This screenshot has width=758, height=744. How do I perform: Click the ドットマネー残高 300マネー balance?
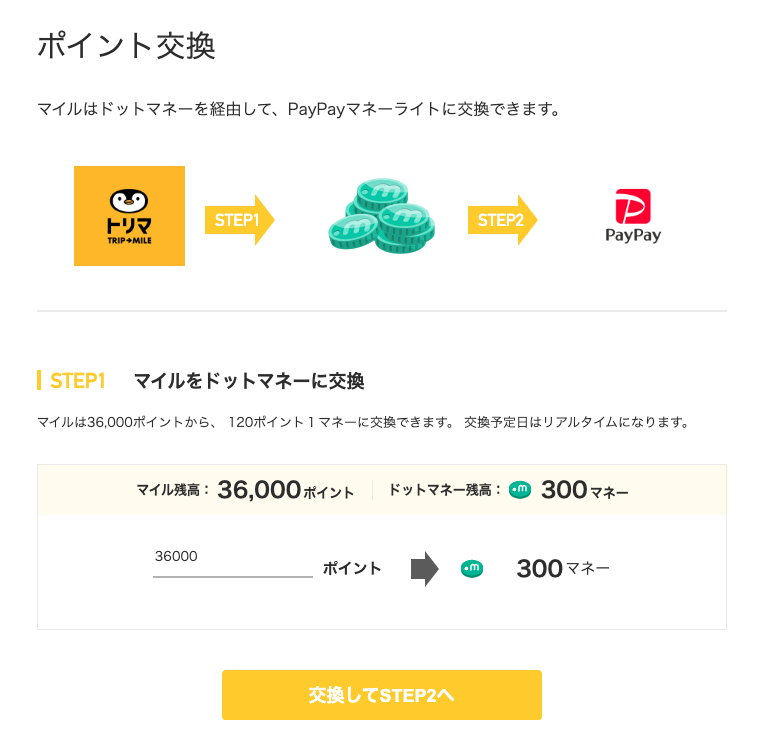(509, 490)
